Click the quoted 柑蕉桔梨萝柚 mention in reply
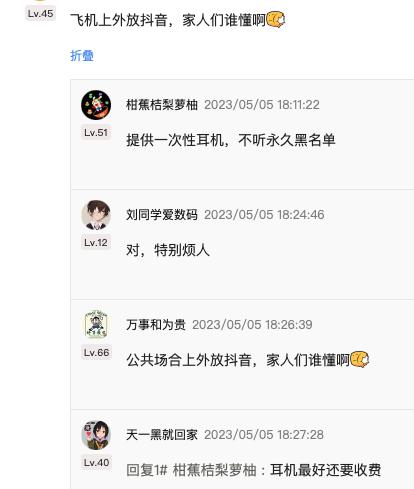The image size is (414, 489). coord(215,470)
